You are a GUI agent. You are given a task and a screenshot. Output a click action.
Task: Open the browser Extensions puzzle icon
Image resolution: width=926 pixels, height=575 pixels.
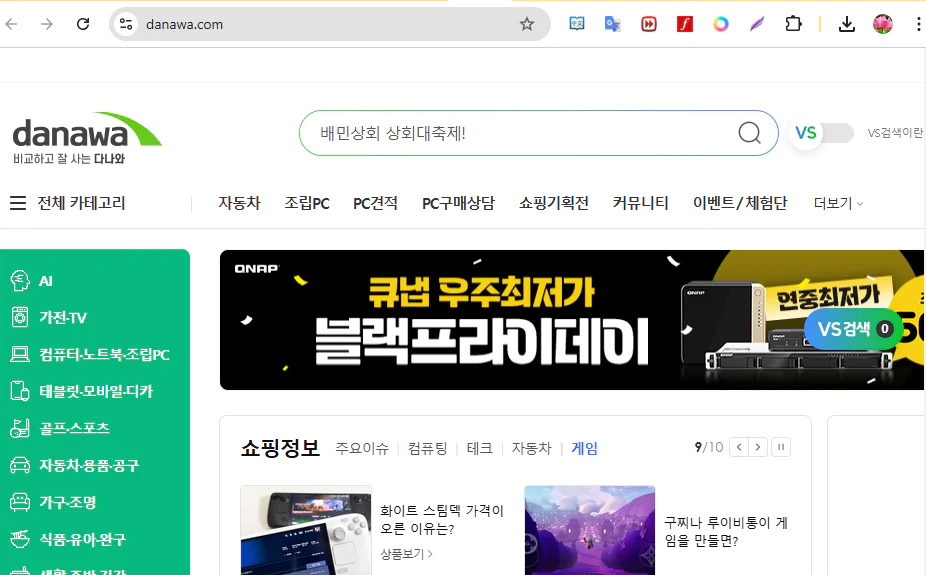click(x=793, y=24)
